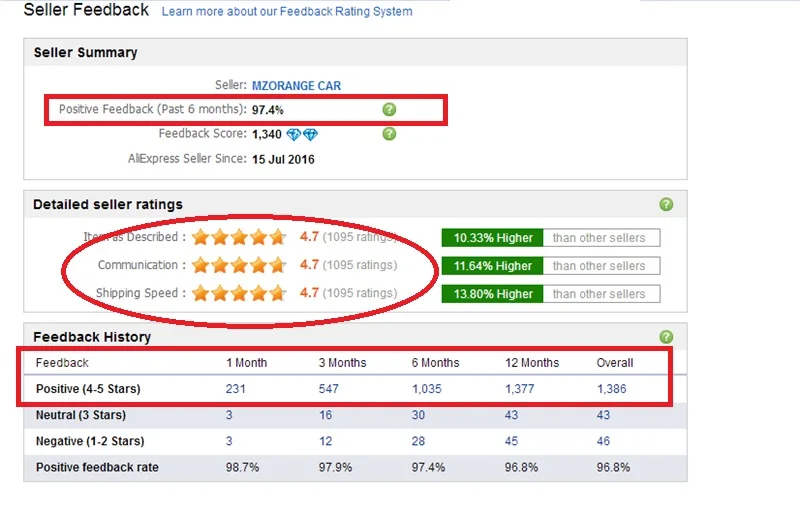Open the 16 neutral feedback for 3 Months
This screenshot has width=800, height=513.
click(x=326, y=415)
